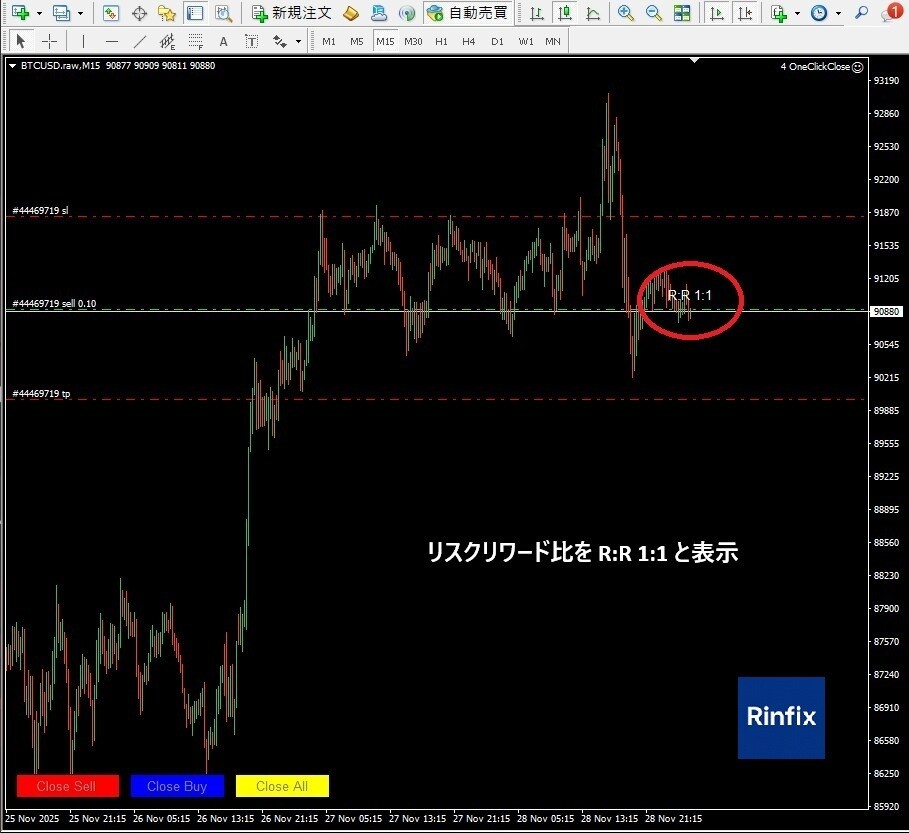Switch to M1 timeframe

(329, 42)
